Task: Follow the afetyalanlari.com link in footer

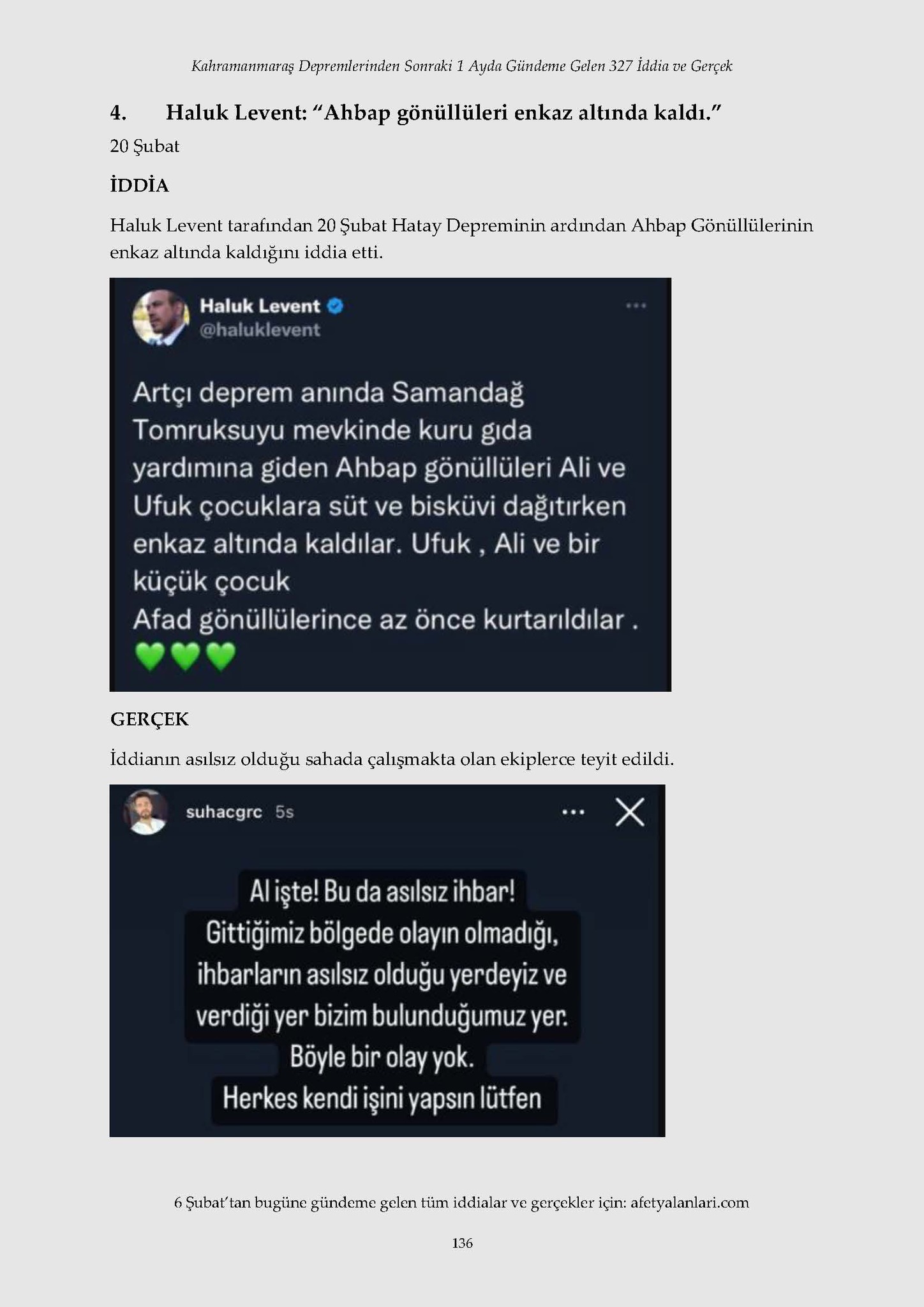Action: [x=689, y=1202]
